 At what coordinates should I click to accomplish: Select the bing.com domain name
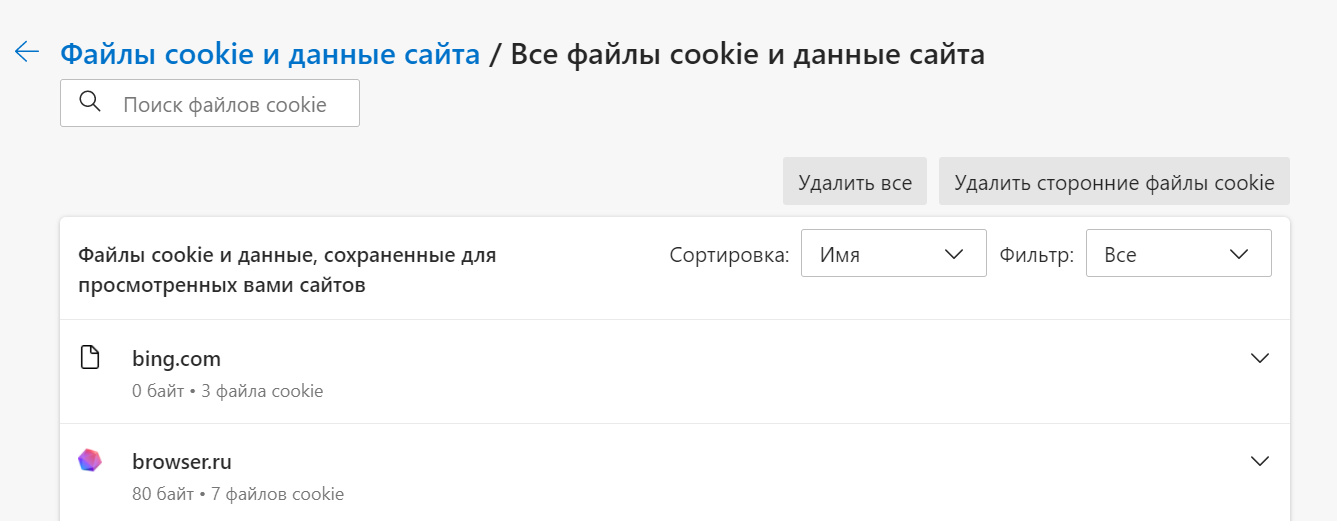176,358
